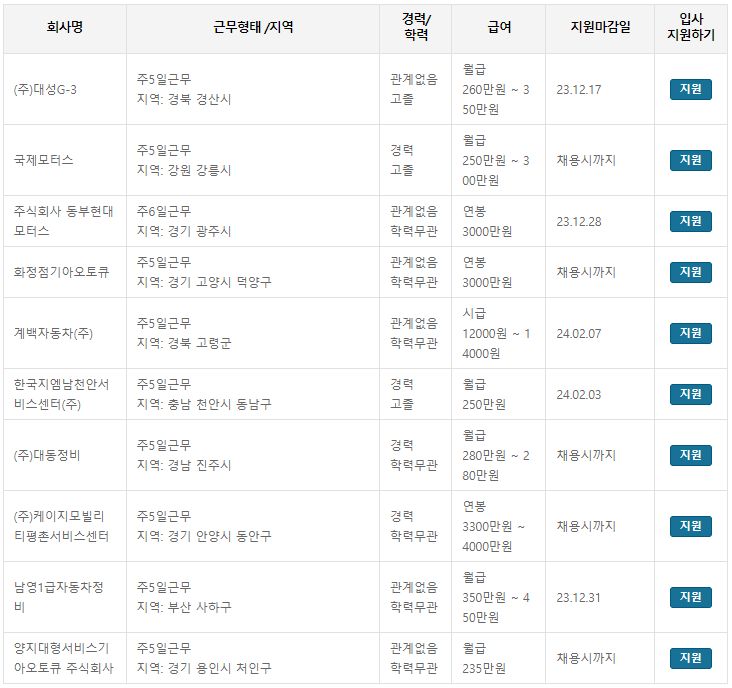The image size is (732, 688).
Task: Click deadline 23.12.17
Action: (579, 90)
